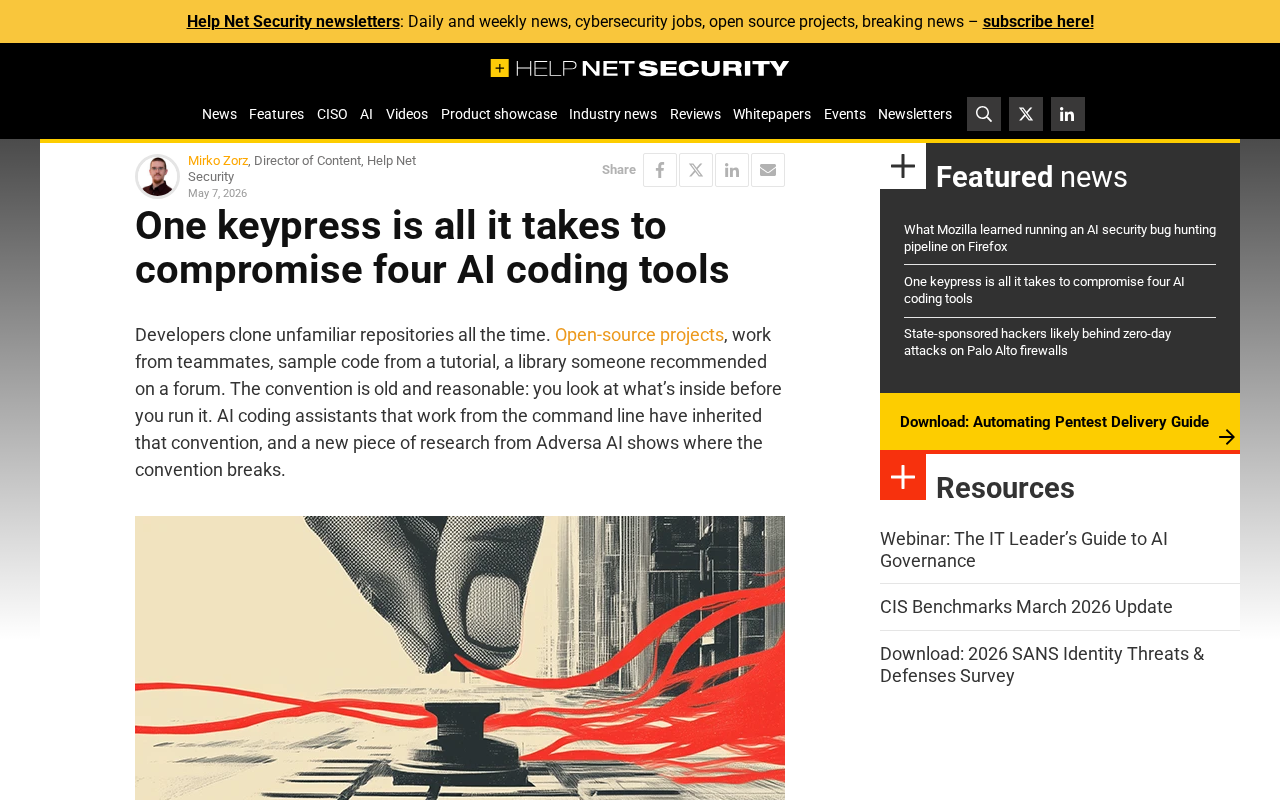Screen dimensions: 1280x800
Task: Share article on Facebook
Action: click(x=660, y=170)
